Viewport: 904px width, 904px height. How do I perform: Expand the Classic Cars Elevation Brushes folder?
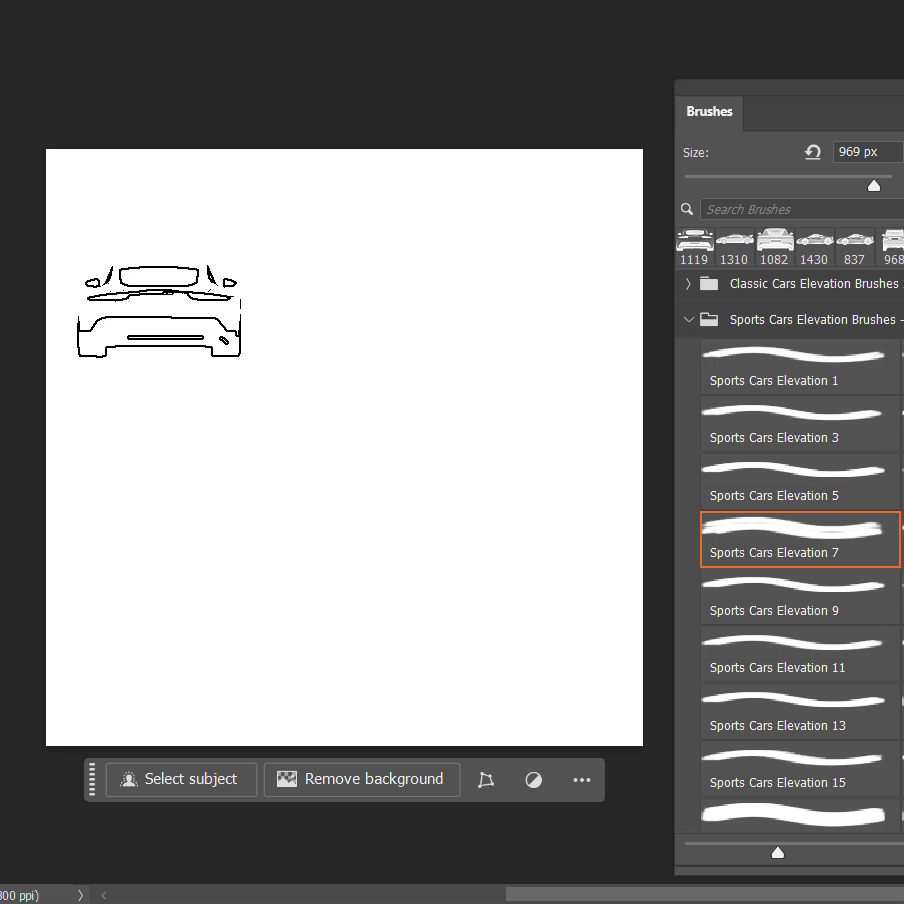coord(688,284)
